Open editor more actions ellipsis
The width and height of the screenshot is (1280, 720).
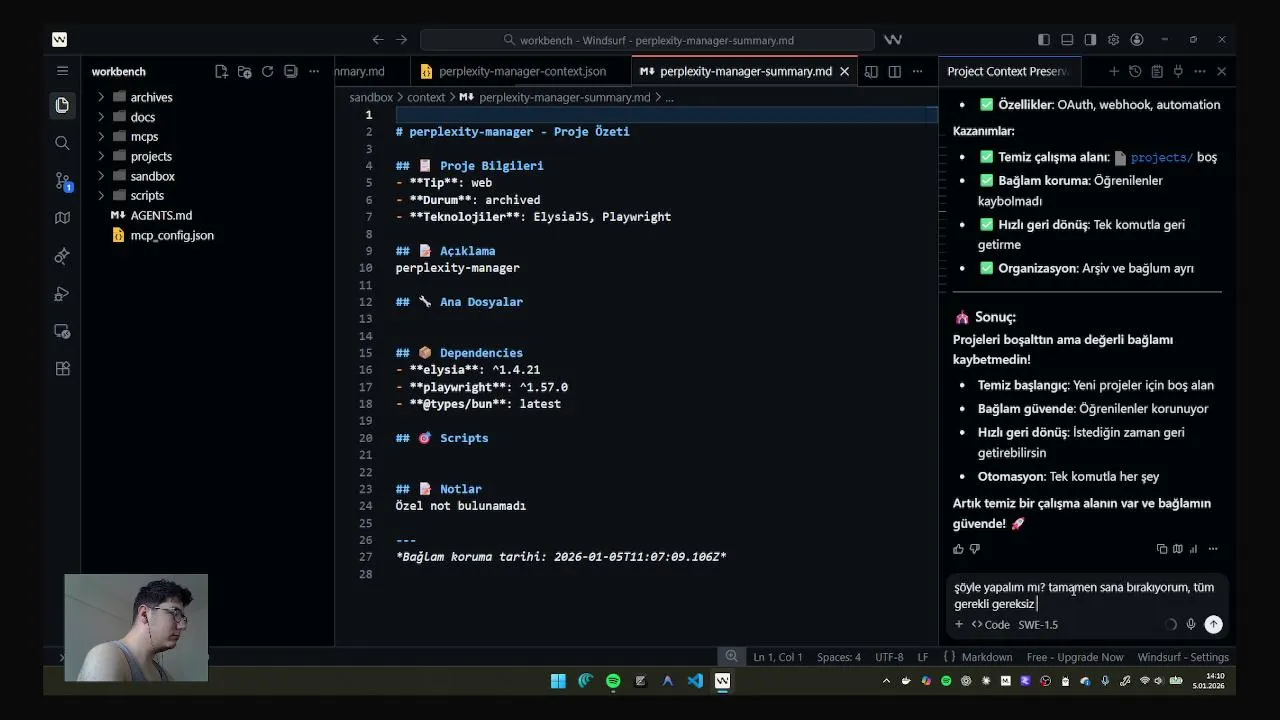tap(917, 72)
